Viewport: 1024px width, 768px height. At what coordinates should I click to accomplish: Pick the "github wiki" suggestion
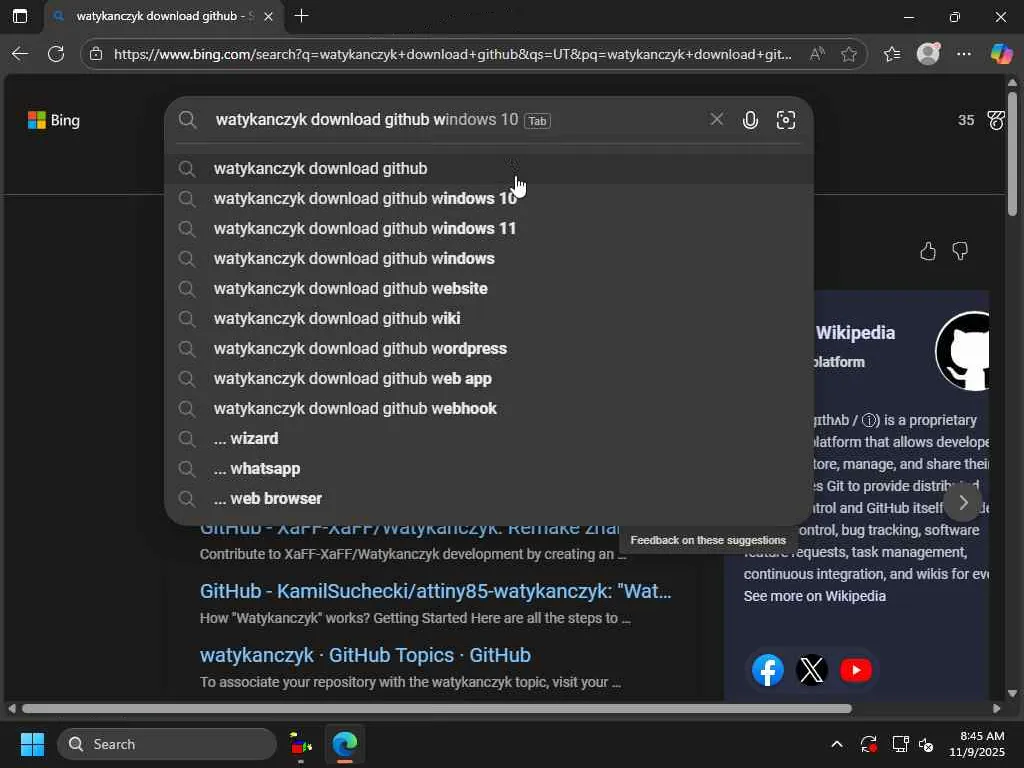click(489, 319)
